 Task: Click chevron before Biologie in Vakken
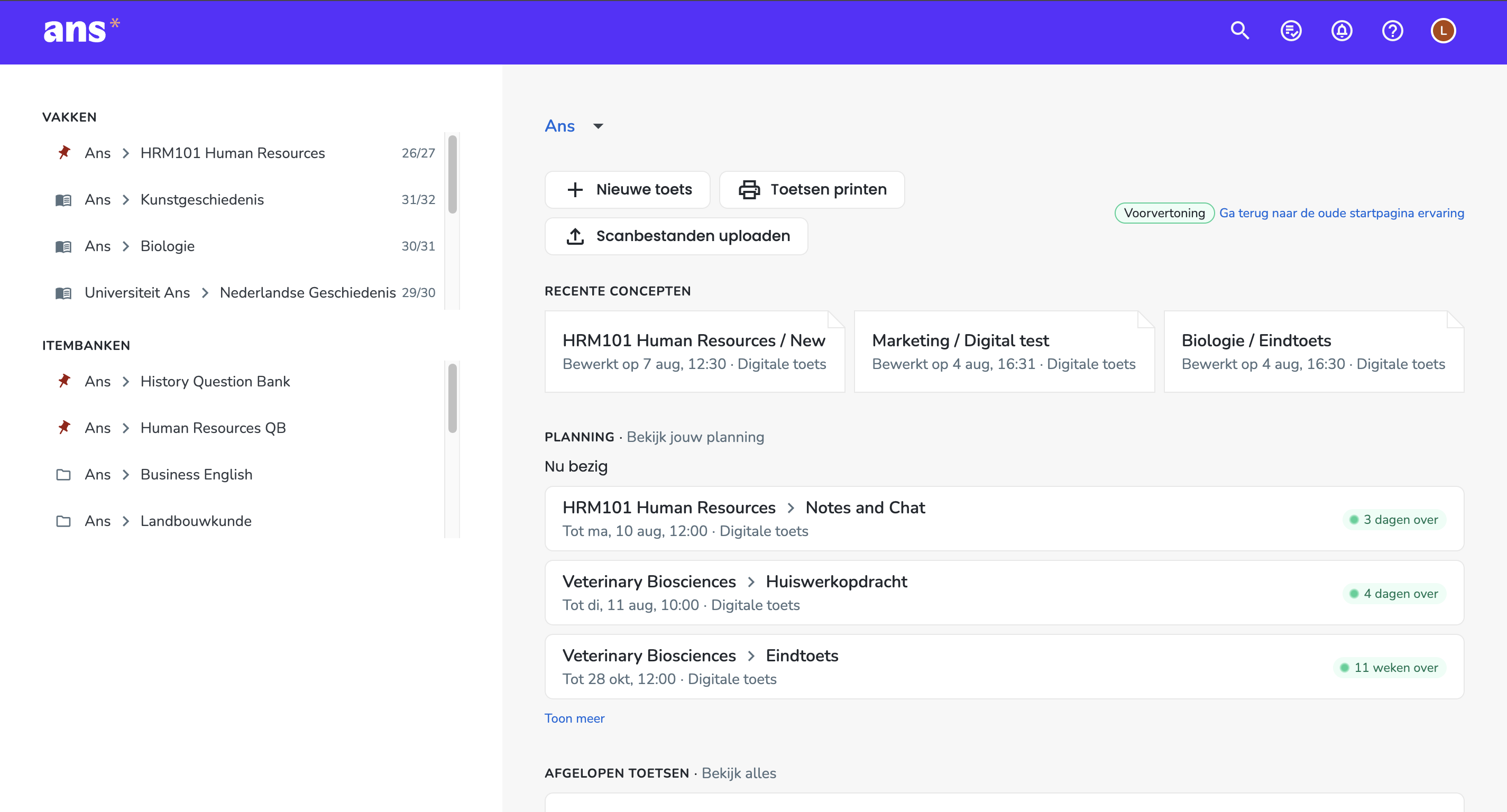click(x=125, y=246)
